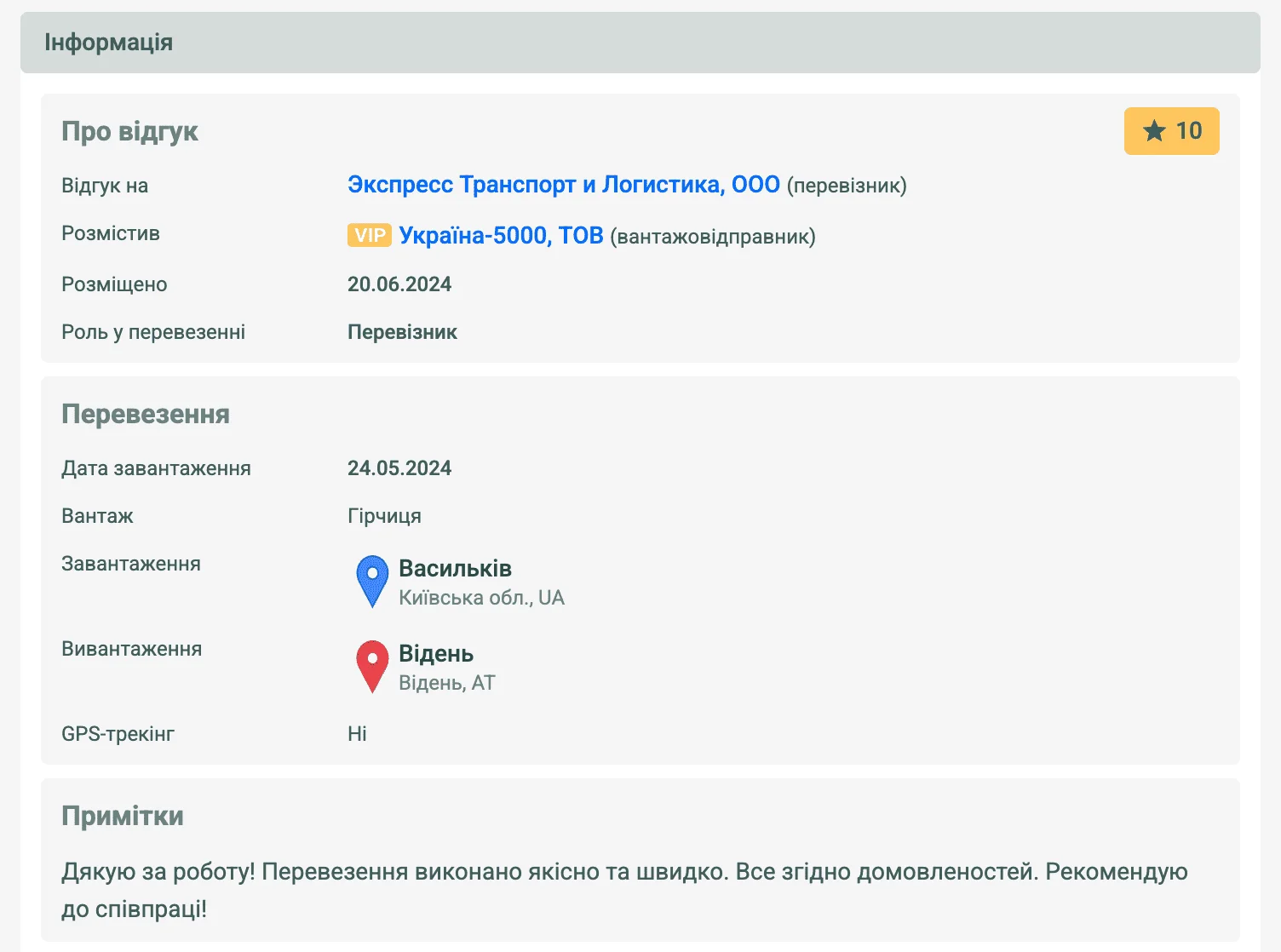Click the Перевізник role value
1281x952 pixels.
point(402,332)
